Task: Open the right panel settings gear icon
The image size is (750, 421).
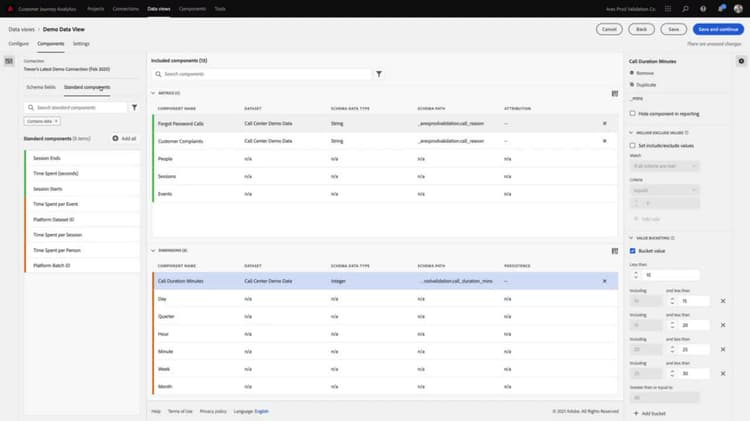Action: 741,61
